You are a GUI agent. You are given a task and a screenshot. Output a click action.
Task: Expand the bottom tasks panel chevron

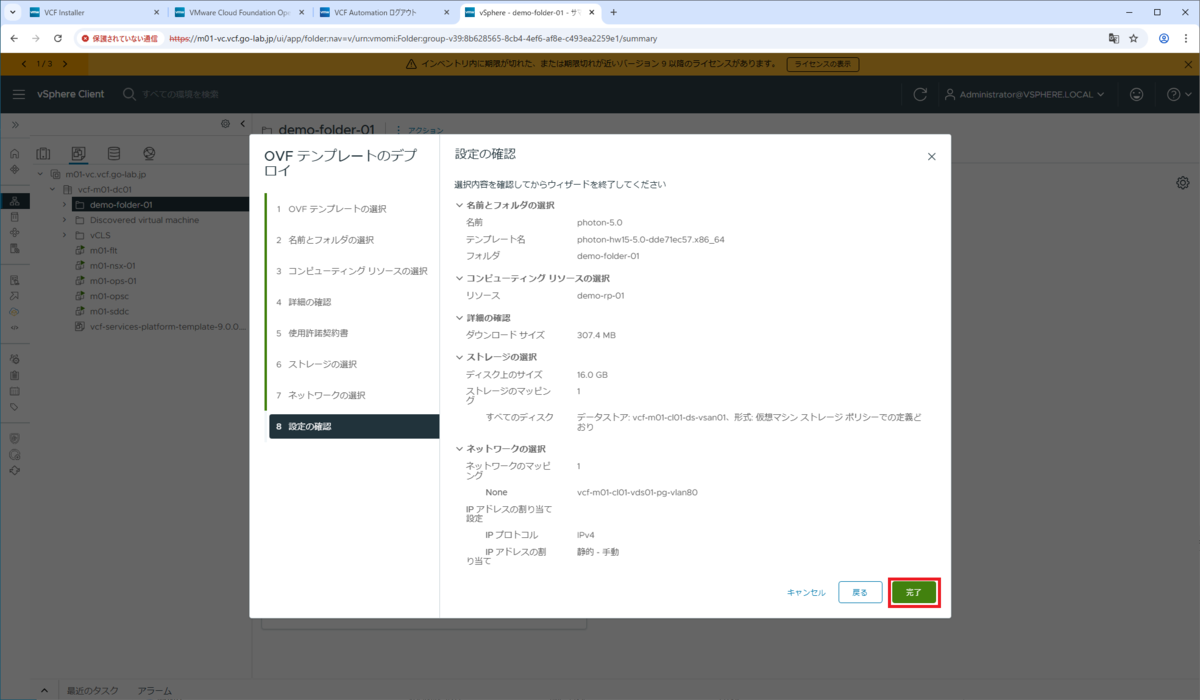pyautogui.click(x=45, y=690)
